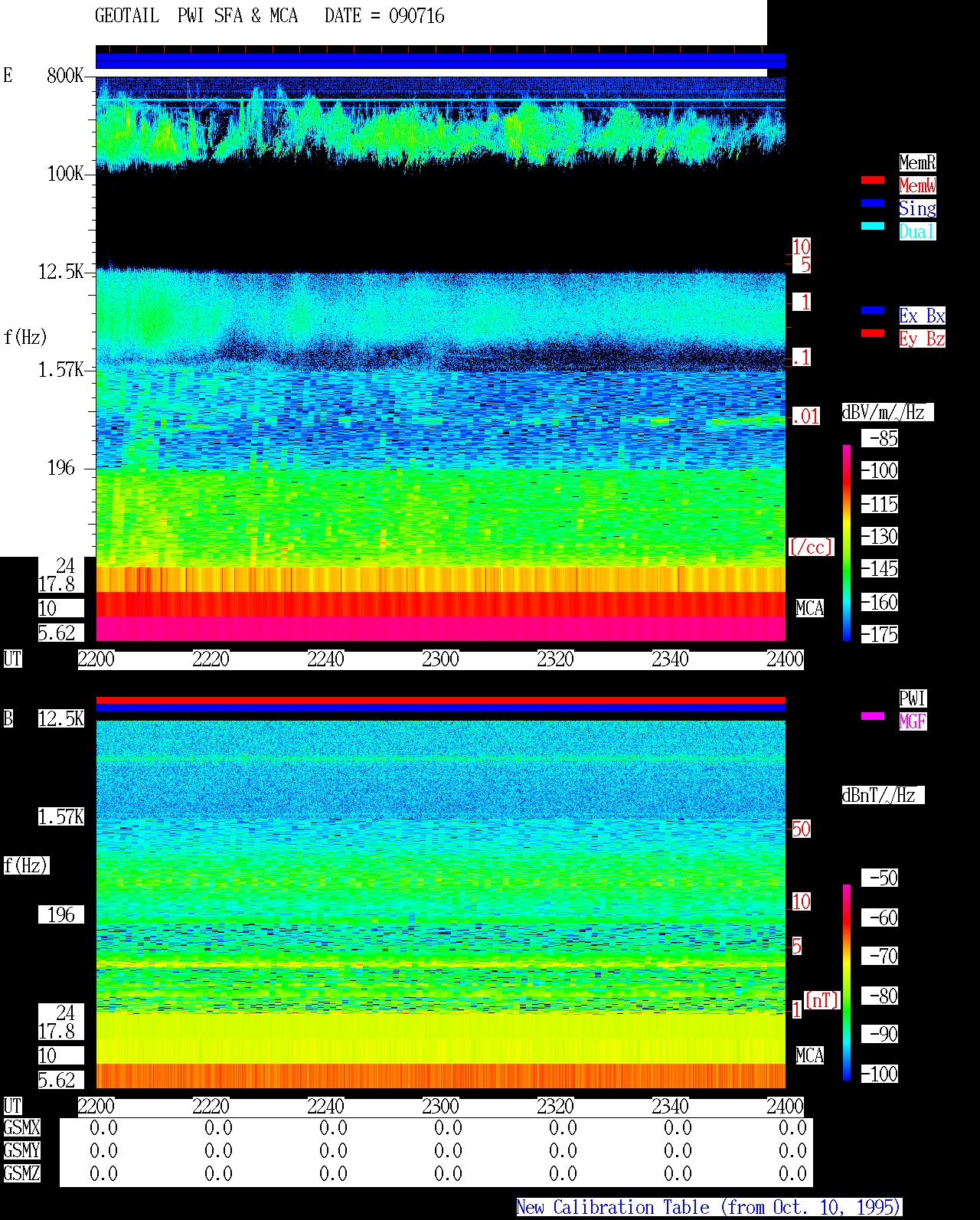Click the 800K frequency label on the E panel
The width and height of the screenshot is (980, 1220).
click(65, 75)
